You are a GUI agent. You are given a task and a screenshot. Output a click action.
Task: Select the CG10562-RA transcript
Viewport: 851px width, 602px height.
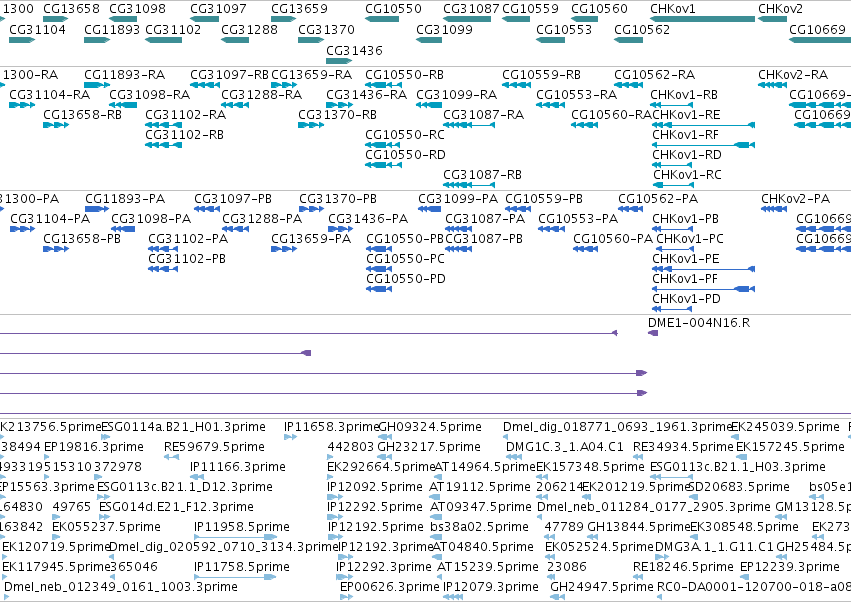(628, 85)
